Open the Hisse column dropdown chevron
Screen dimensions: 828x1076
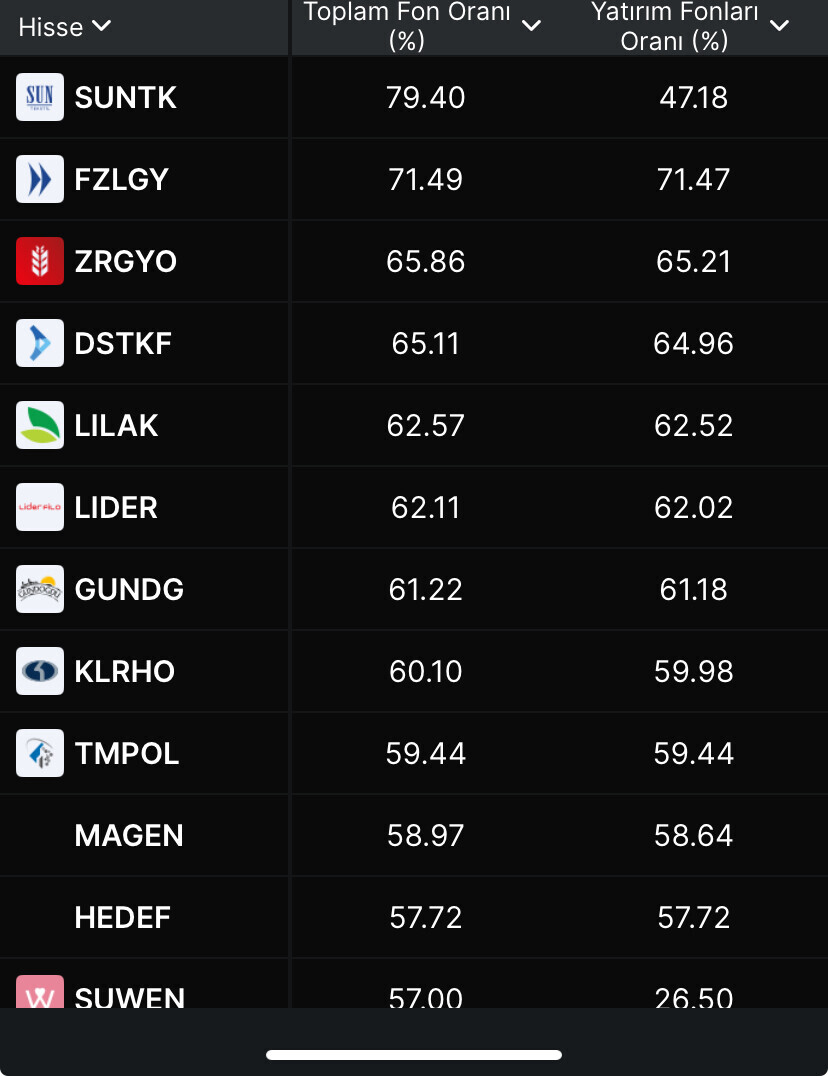tap(101, 26)
